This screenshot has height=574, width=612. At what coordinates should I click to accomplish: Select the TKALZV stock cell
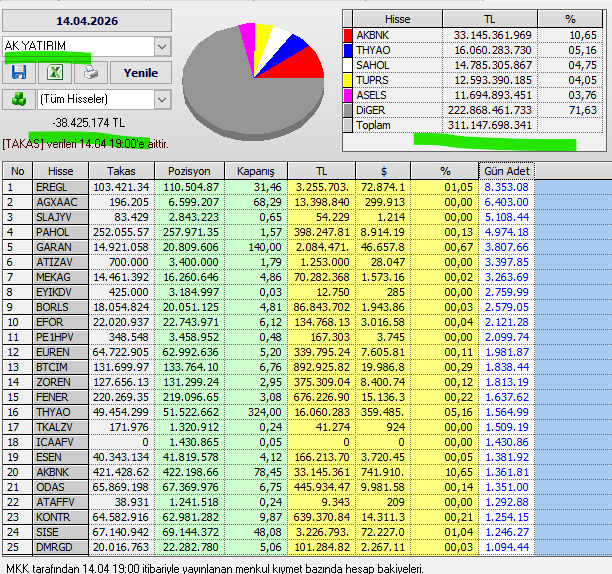(60, 427)
